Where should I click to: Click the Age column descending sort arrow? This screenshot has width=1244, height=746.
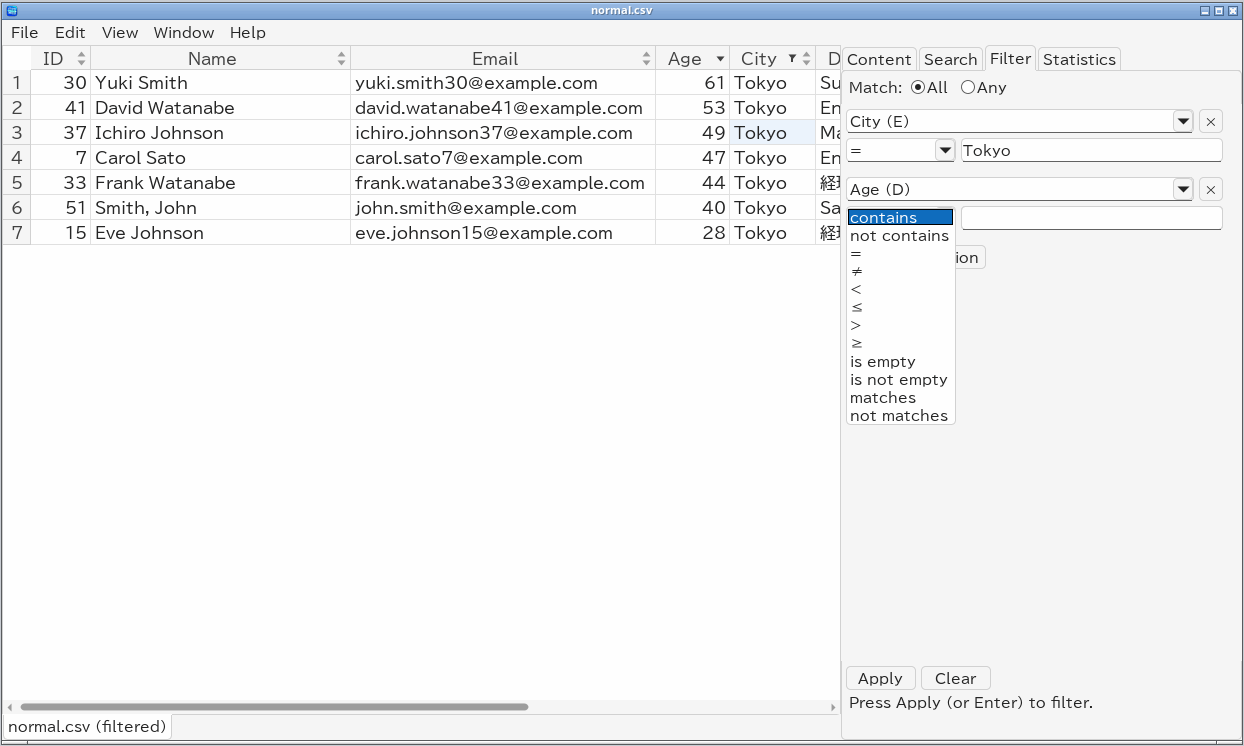pos(720,59)
